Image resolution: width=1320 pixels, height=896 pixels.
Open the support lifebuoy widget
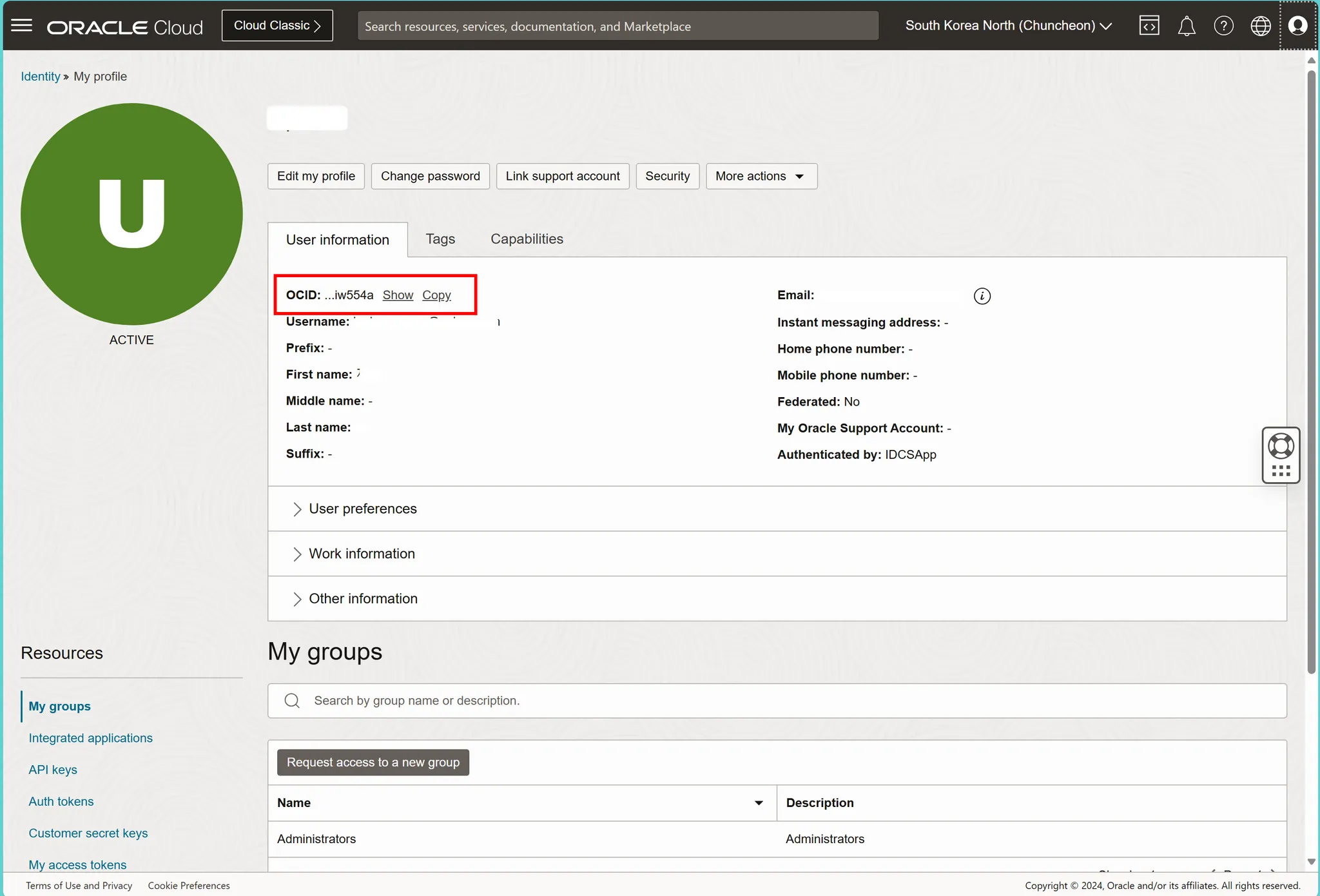1281,446
